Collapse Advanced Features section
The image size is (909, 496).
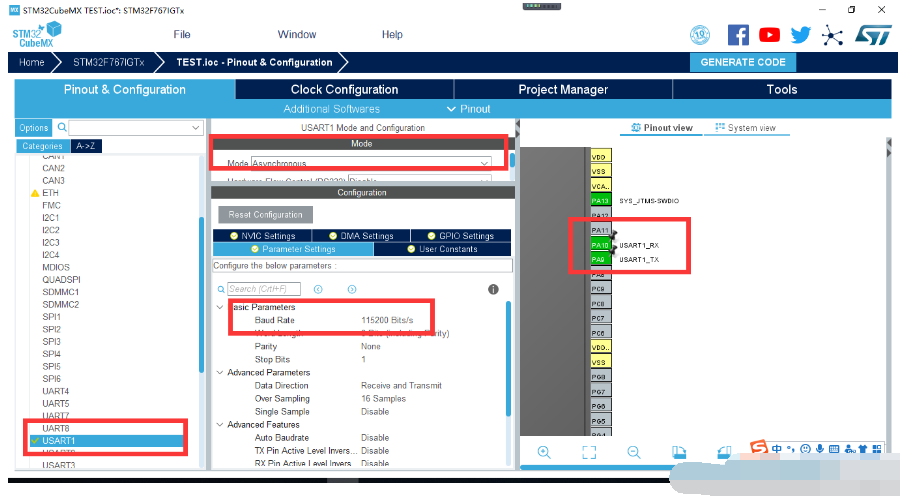(x=220, y=425)
